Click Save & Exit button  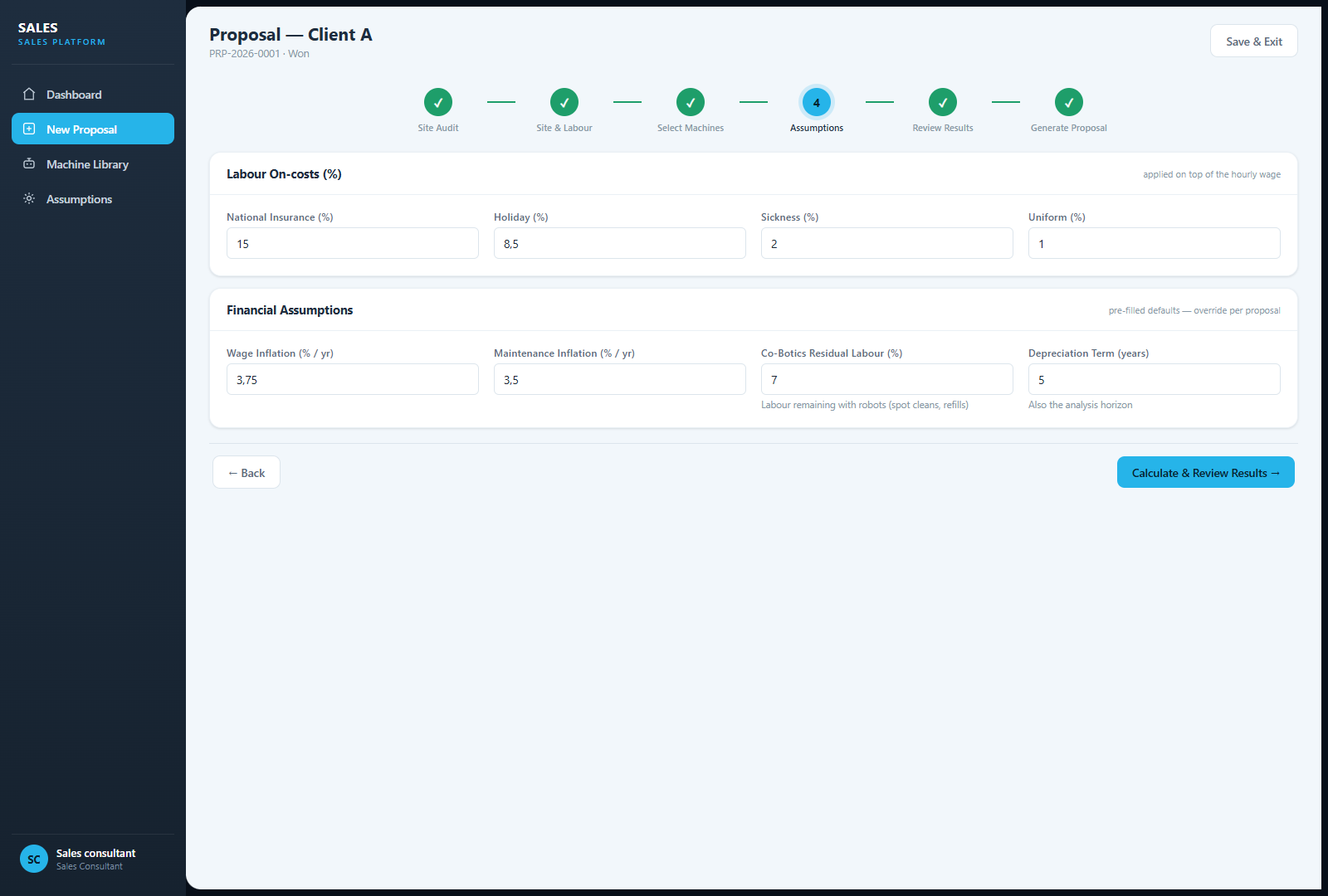pos(1254,41)
